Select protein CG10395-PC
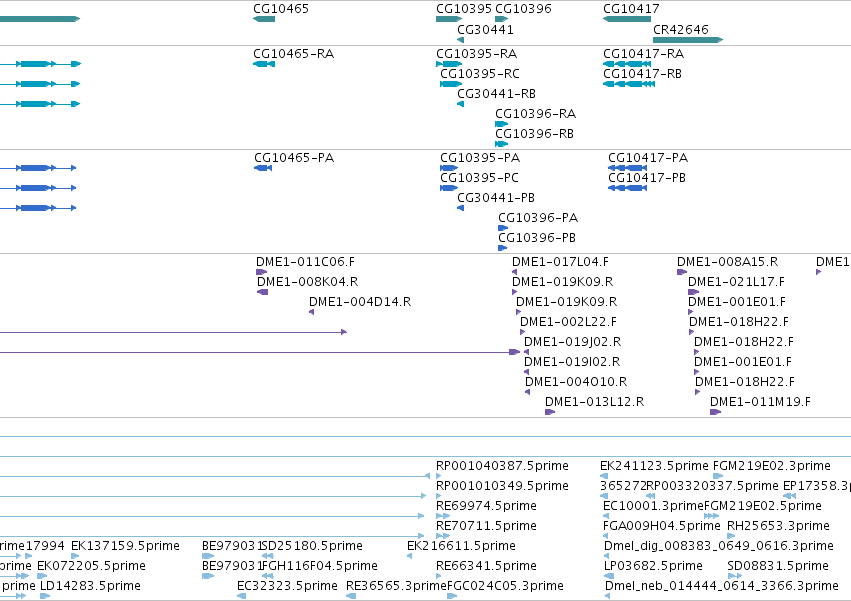Screen dimensions: 851x601 pyautogui.click(x=479, y=178)
